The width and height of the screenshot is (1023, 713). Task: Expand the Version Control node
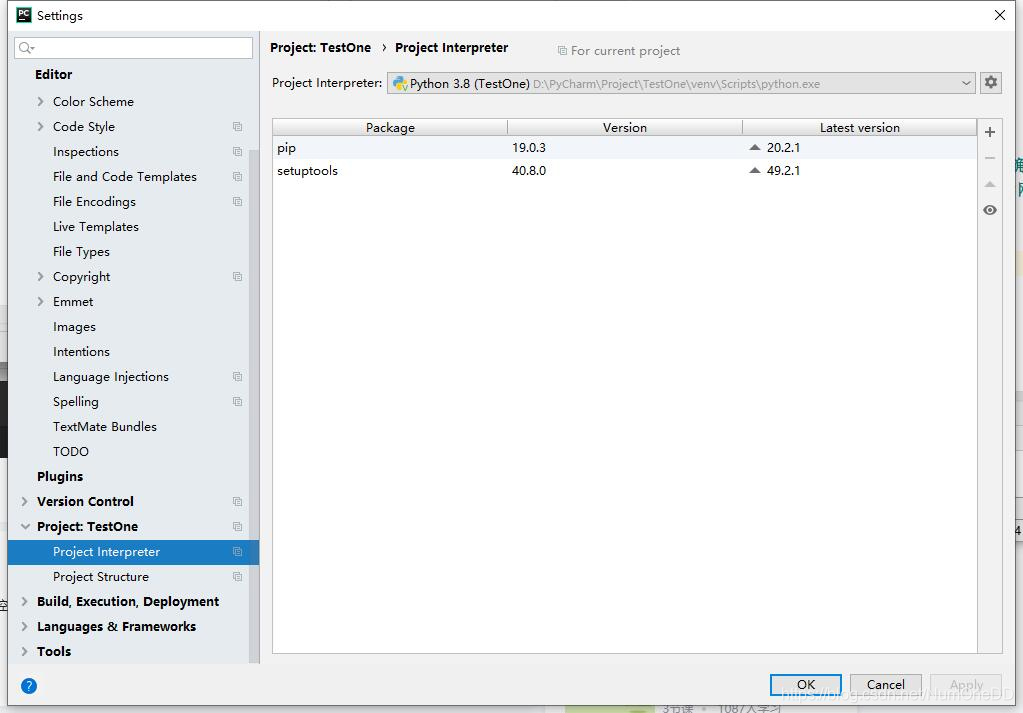25,502
